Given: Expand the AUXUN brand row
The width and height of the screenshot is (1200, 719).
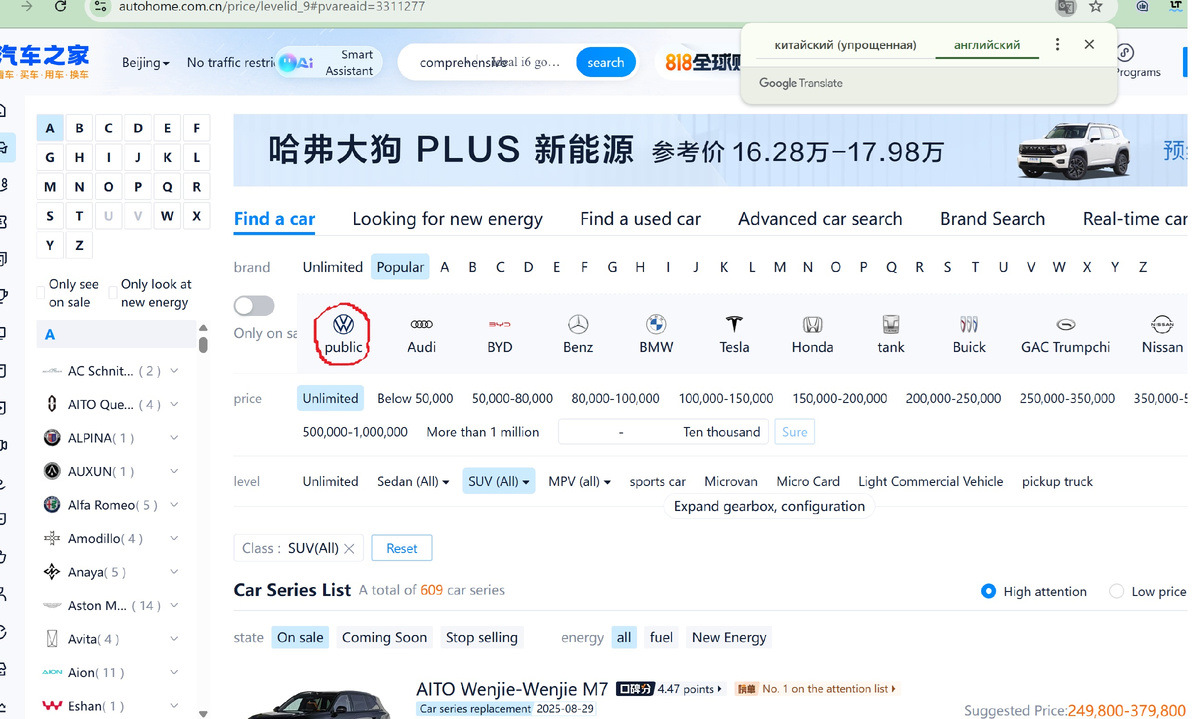Looking at the screenshot, I should tap(175, 471).
